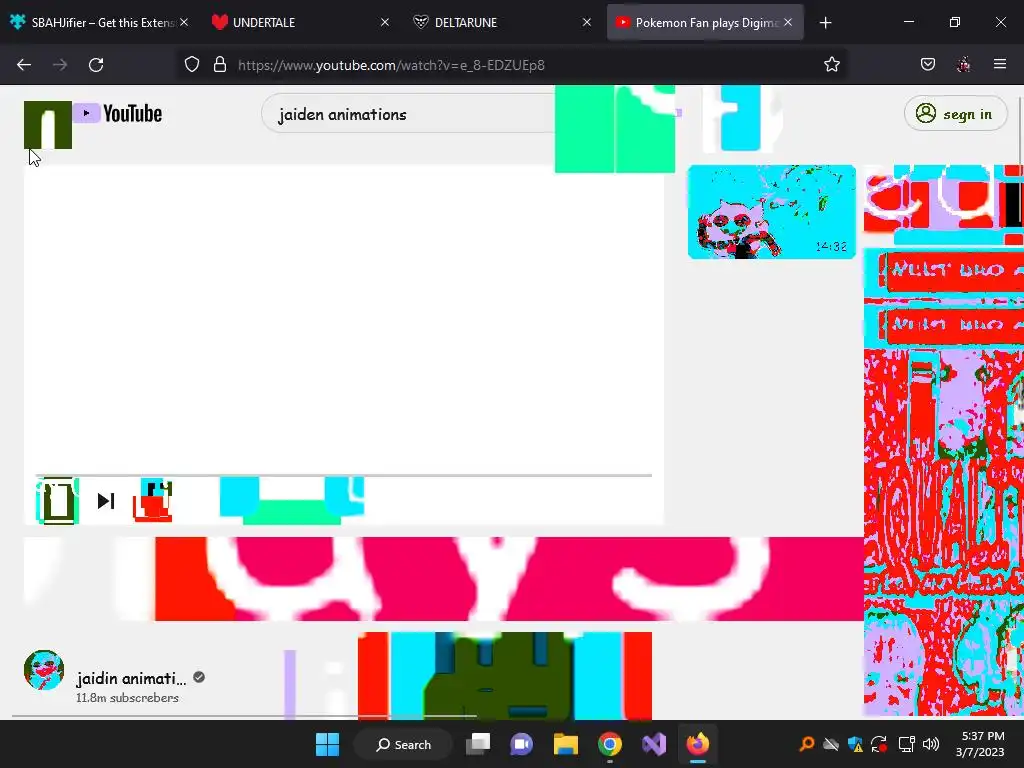Open the jaidin animati... channel name
This screenshot has height=768, width=1024.
(131, 679)
